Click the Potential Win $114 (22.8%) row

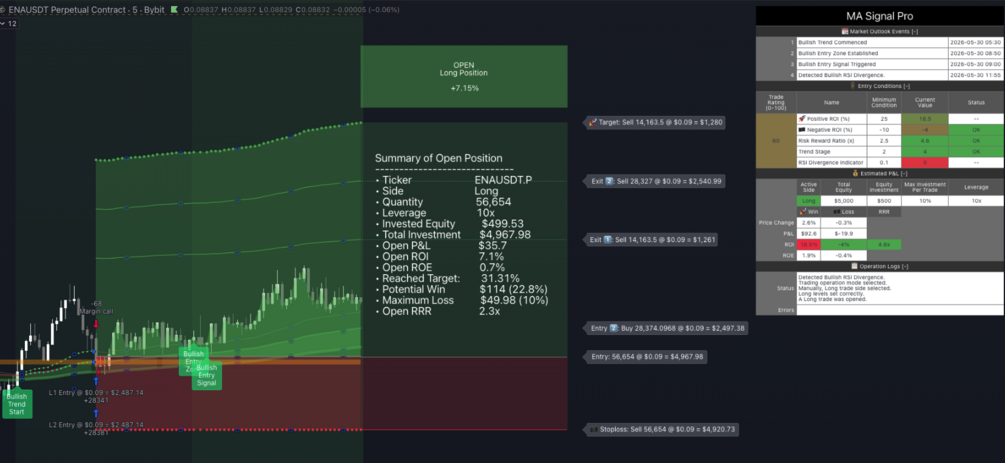tap(461, 289)
